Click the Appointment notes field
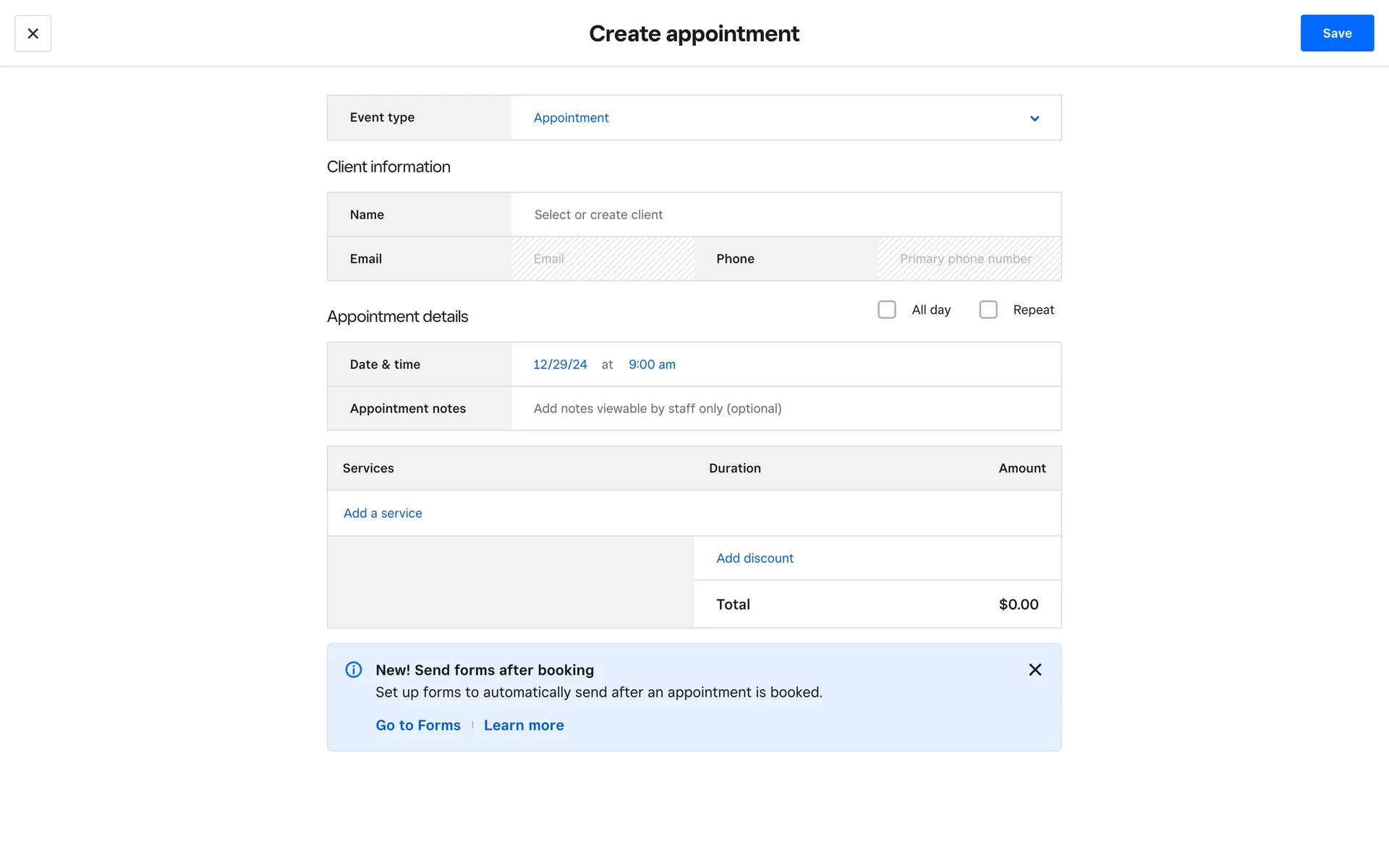The height and width of the screenshot is (868, 1389). click(x=785, y=409)
